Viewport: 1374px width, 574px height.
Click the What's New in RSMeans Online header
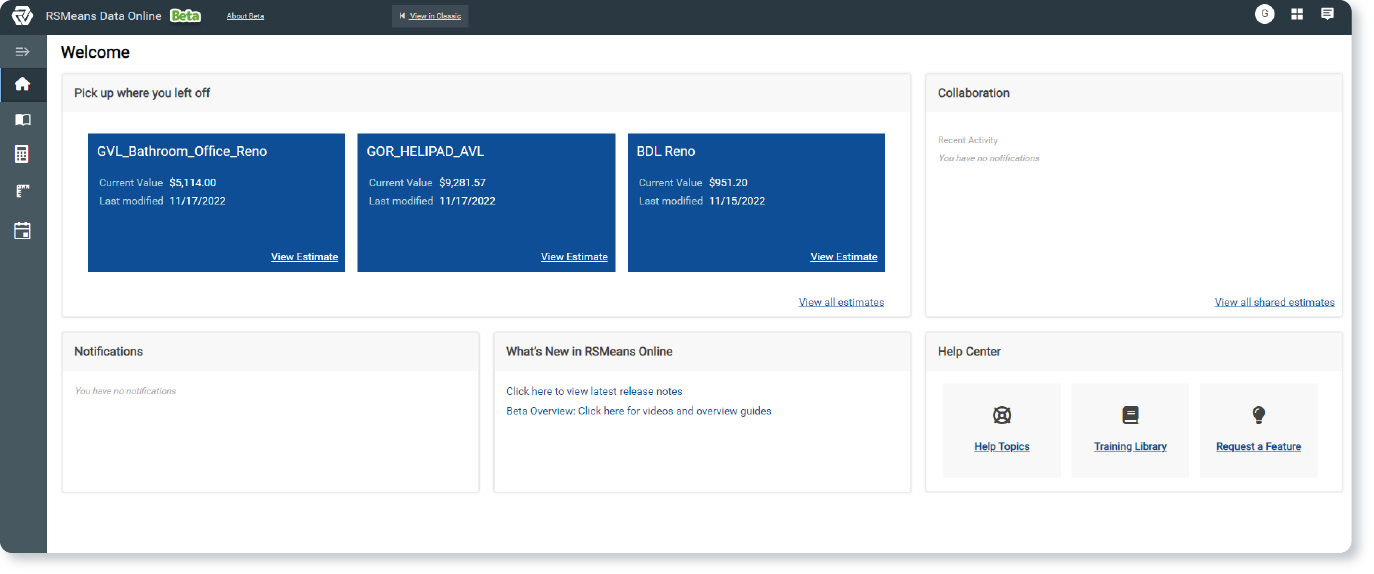pos(589,352)
